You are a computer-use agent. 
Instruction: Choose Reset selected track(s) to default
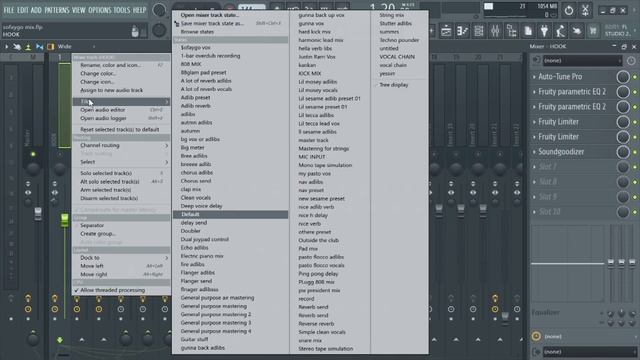122,129
